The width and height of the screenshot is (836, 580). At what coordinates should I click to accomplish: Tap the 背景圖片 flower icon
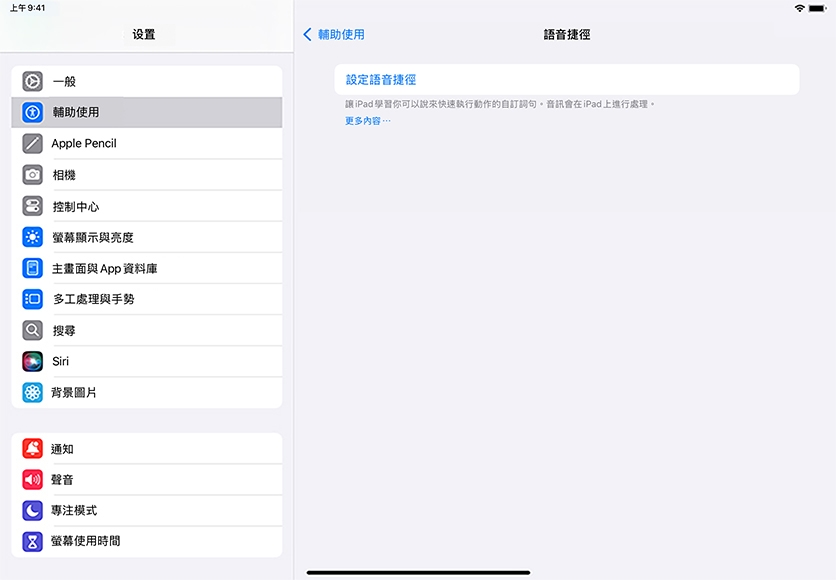pos(33,392)
